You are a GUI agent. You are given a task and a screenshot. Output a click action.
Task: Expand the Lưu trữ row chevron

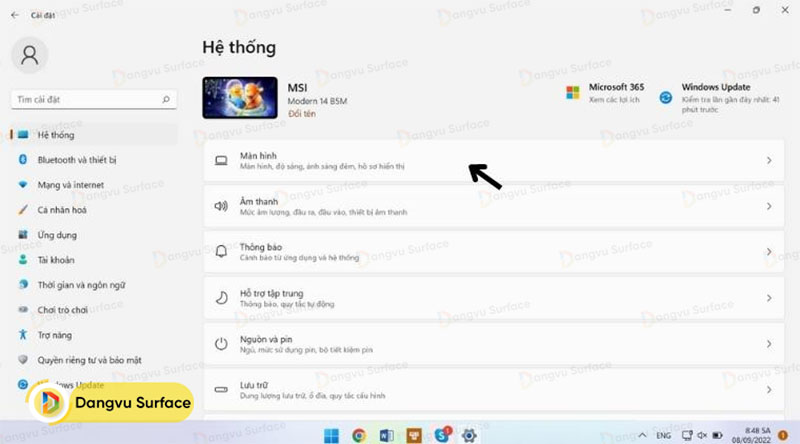[769, 389]
